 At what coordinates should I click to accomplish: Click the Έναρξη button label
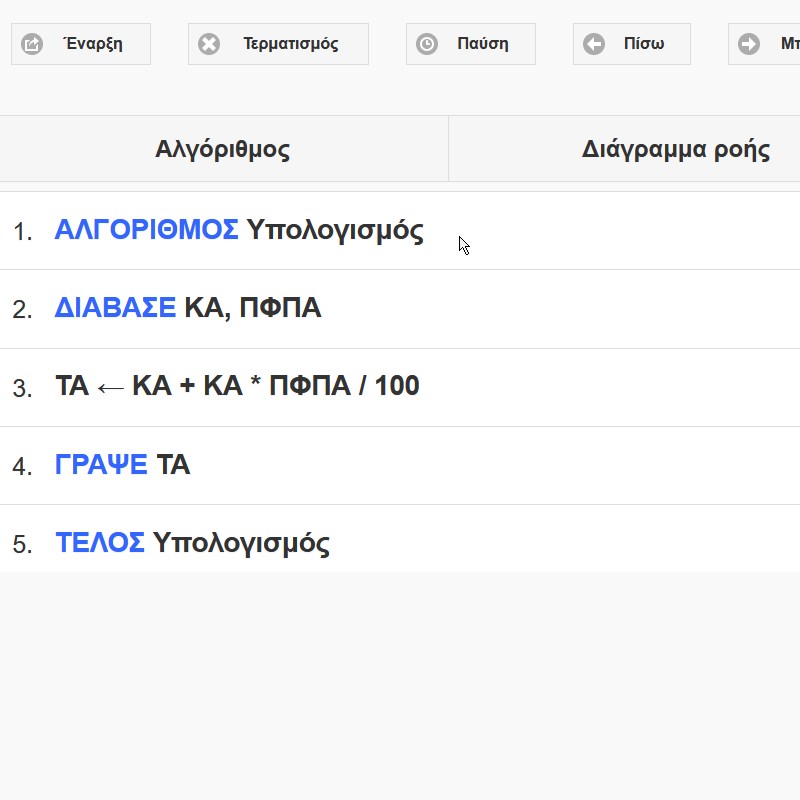(x=93, y=43)
